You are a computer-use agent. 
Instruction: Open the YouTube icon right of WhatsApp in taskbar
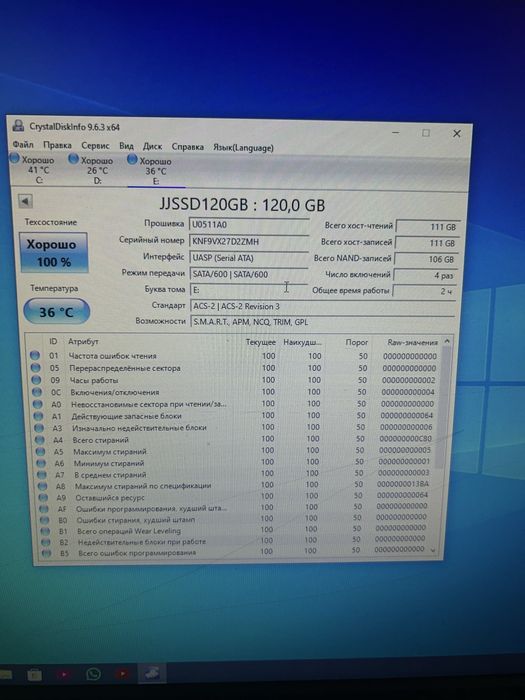[x=122, y=674]
